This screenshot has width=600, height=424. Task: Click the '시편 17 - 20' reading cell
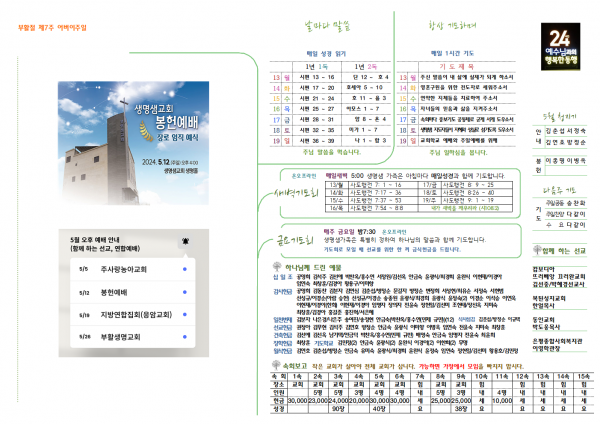tap(317, 88)
